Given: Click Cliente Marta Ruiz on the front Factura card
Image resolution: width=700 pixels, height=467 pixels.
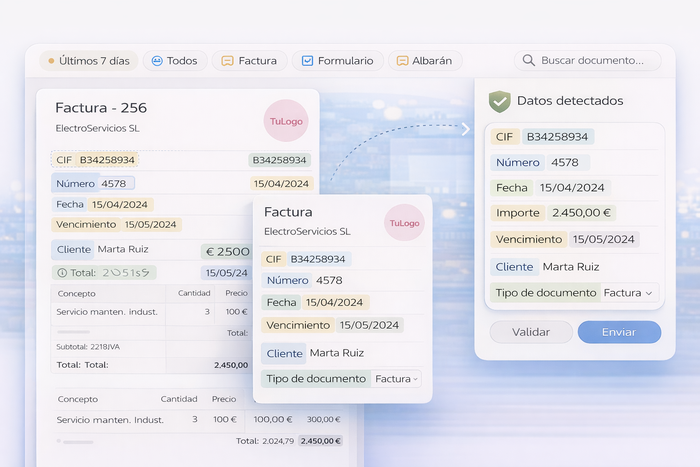Looking at the screenshot, I should (x=315, y=353).
